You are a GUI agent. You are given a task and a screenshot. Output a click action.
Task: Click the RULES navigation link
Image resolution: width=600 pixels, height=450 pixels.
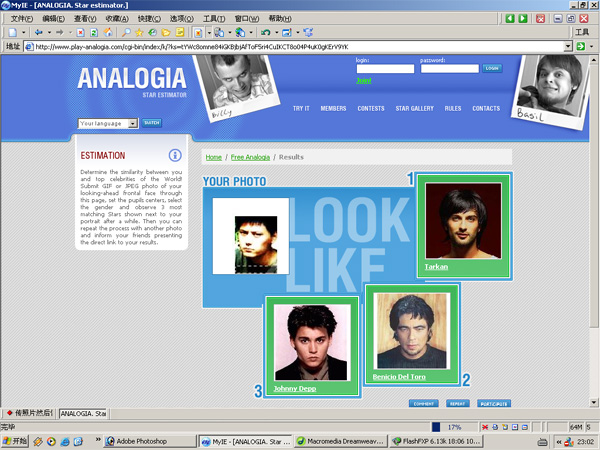click(453, 109)
